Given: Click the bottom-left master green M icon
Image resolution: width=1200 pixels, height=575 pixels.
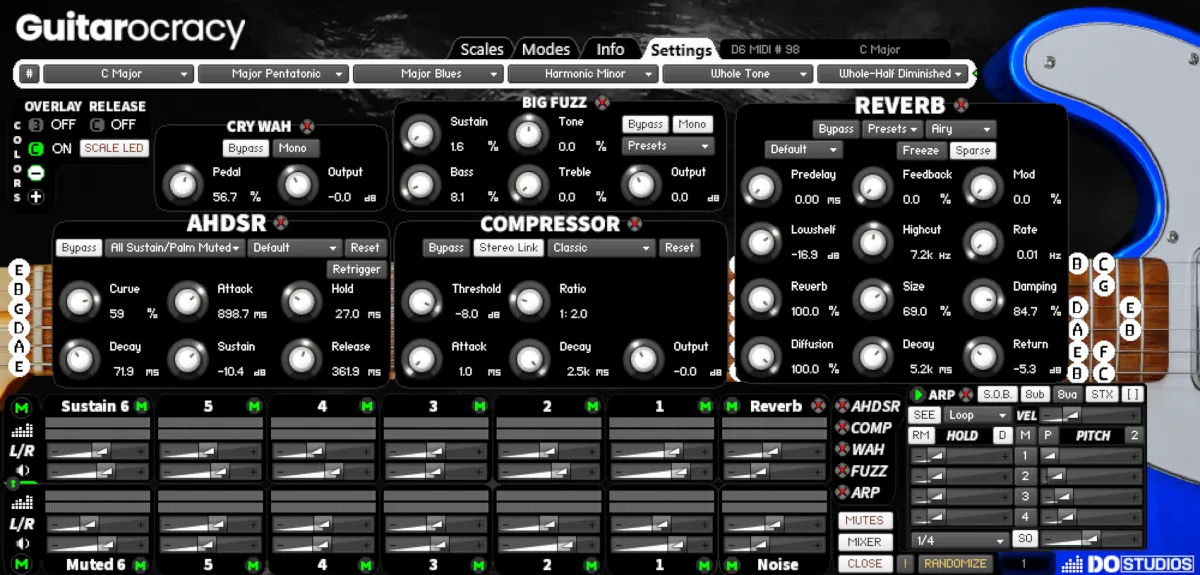Looking at the screenshot, I should point(22,564).
